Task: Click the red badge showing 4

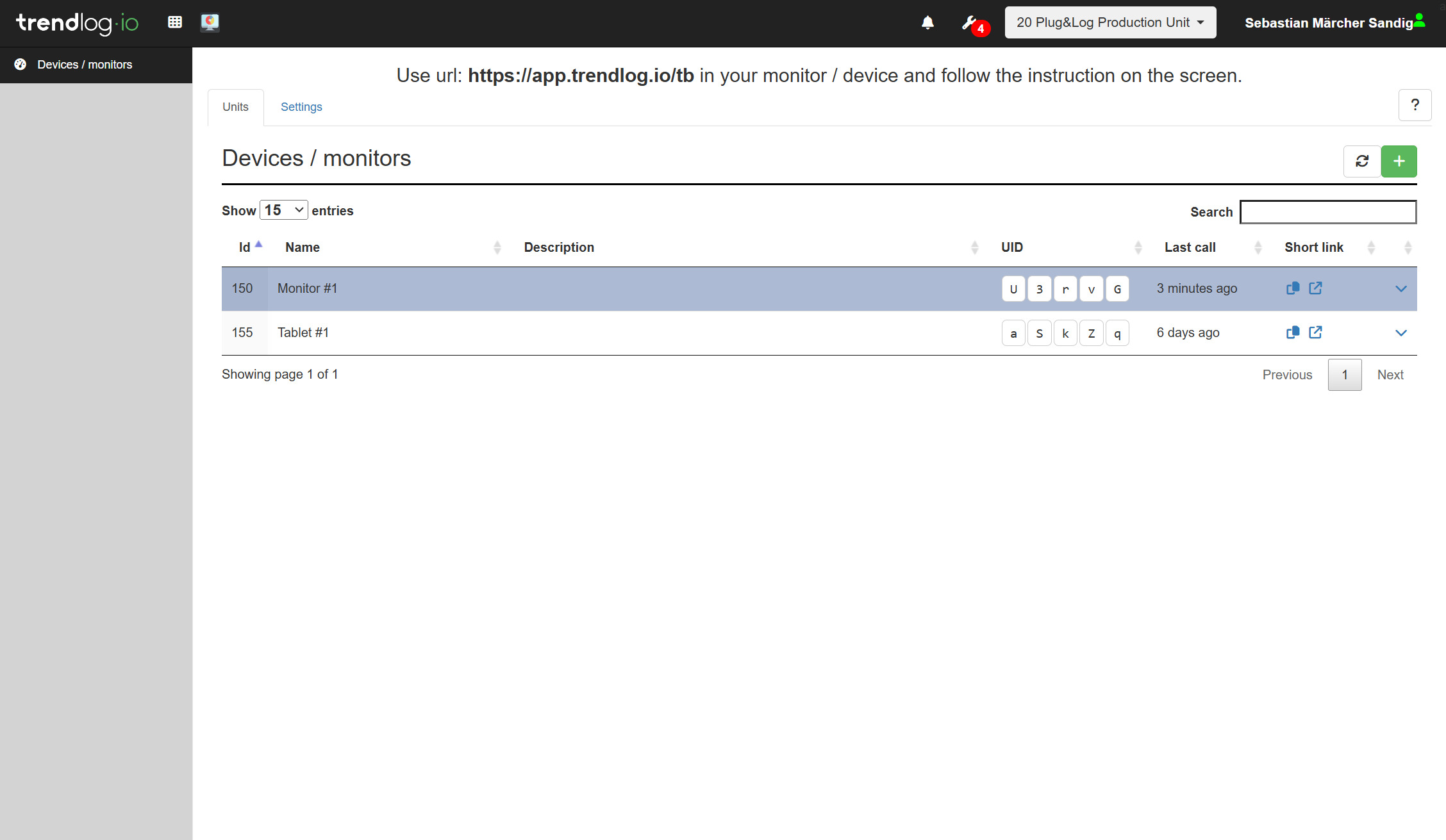Action: [981, 29]
